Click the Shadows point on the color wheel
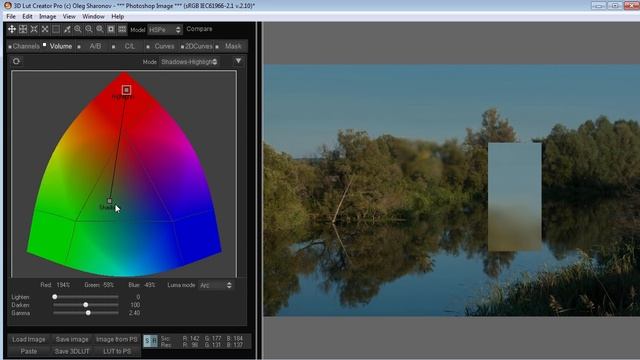This screenshot has height=360, width=640. (x=109, y=201)
